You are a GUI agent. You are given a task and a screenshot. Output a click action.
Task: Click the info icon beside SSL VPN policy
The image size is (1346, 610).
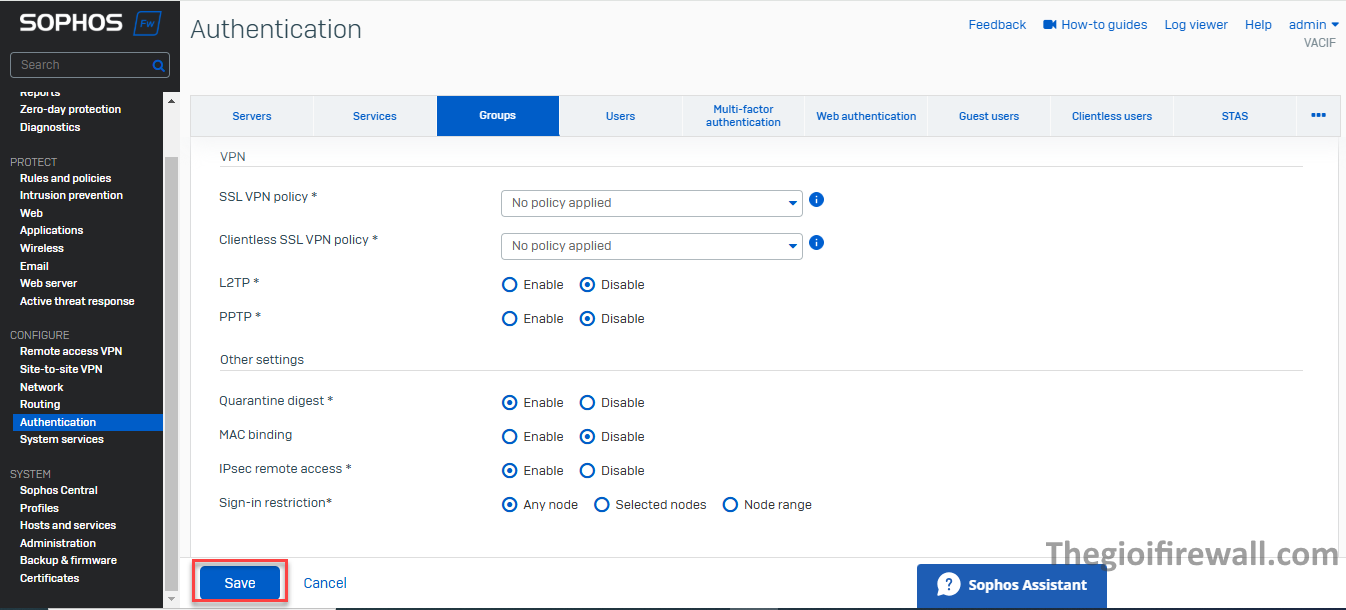816,200
